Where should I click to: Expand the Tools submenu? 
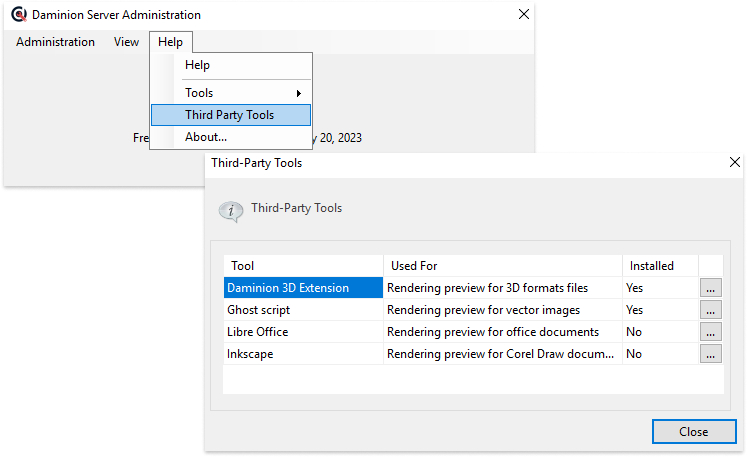point(231,93)
